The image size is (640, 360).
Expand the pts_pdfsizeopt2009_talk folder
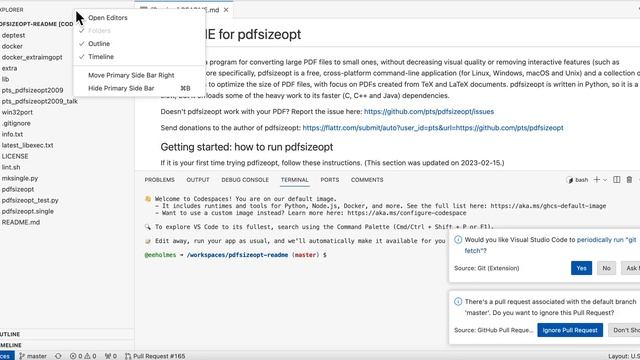pyautogui.click(x=39, y=101)
